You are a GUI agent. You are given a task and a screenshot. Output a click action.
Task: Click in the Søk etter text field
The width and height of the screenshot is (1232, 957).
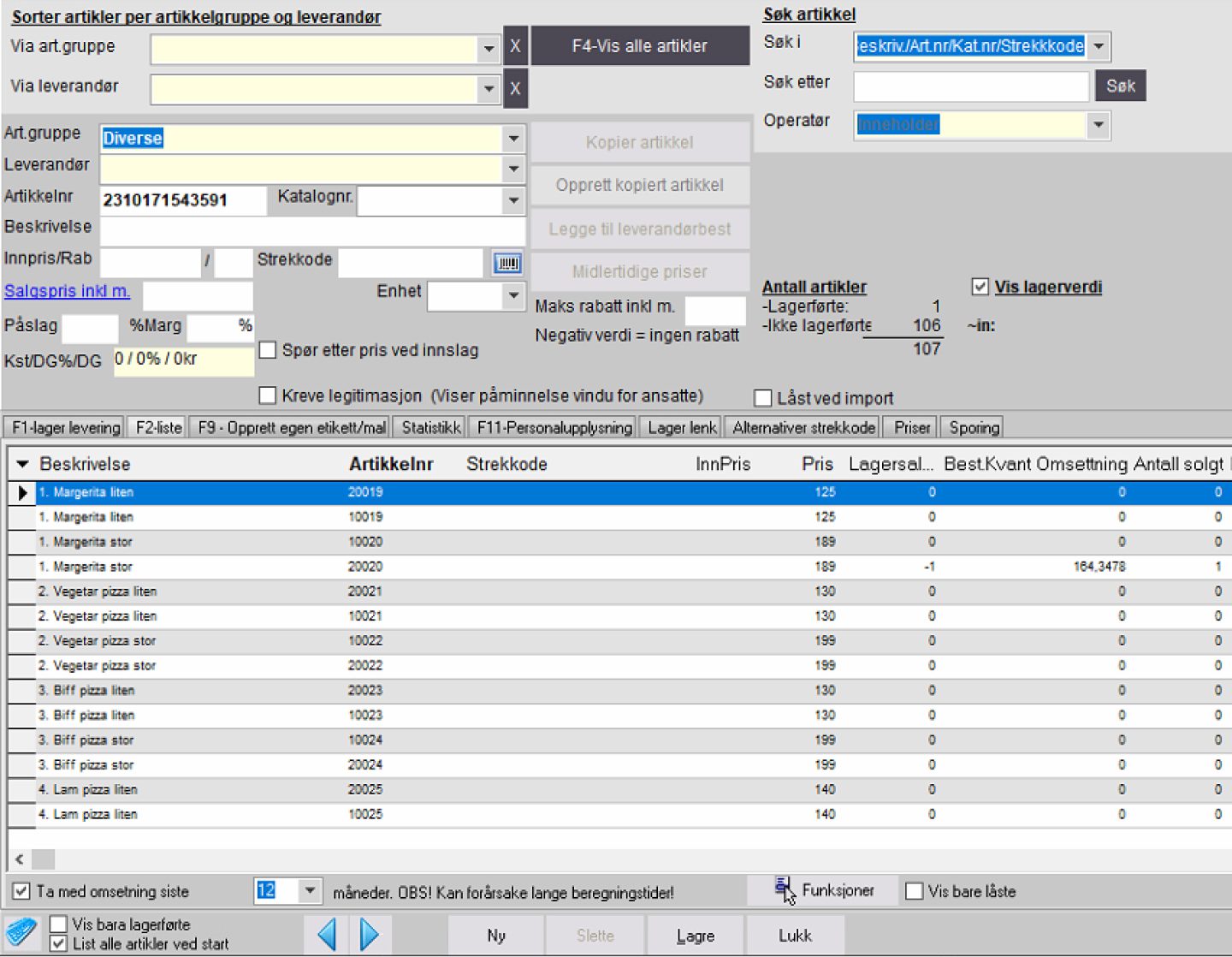(x=971, y=86)
